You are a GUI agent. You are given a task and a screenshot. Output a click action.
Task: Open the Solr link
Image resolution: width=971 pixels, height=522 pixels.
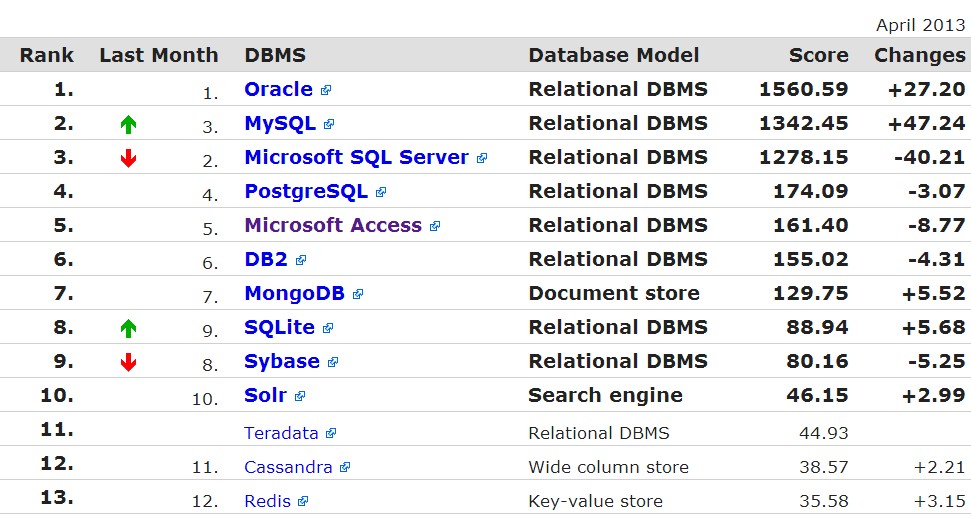(x=266, y=395)
